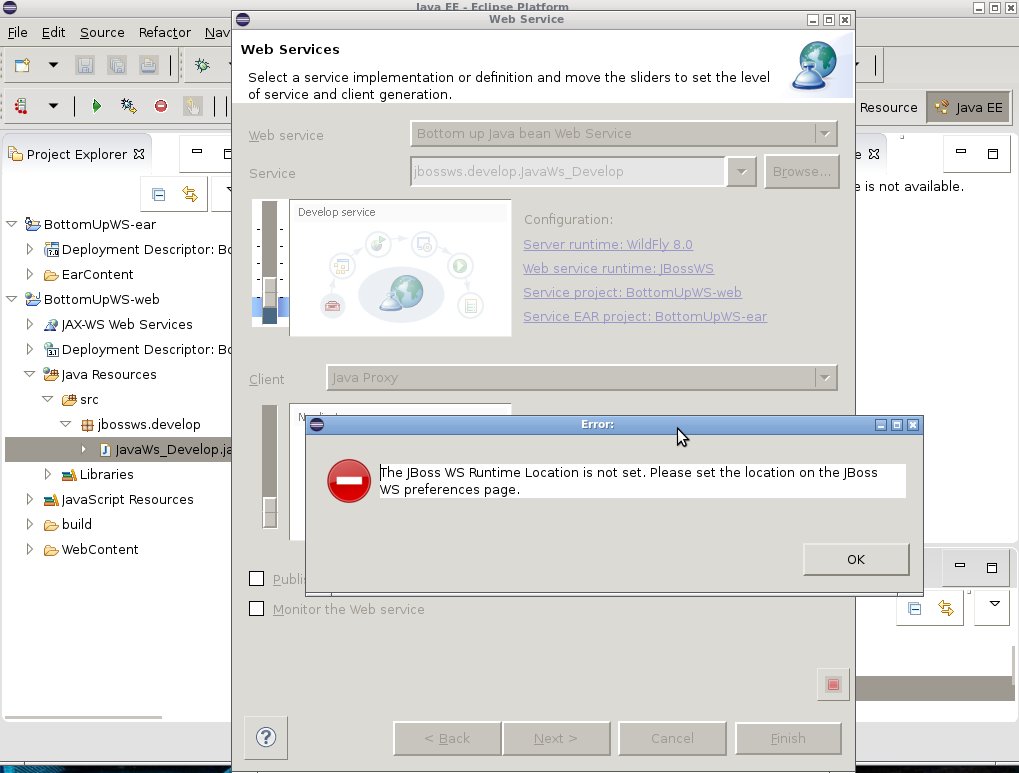Click the red Stop server icon

[161, 105]
